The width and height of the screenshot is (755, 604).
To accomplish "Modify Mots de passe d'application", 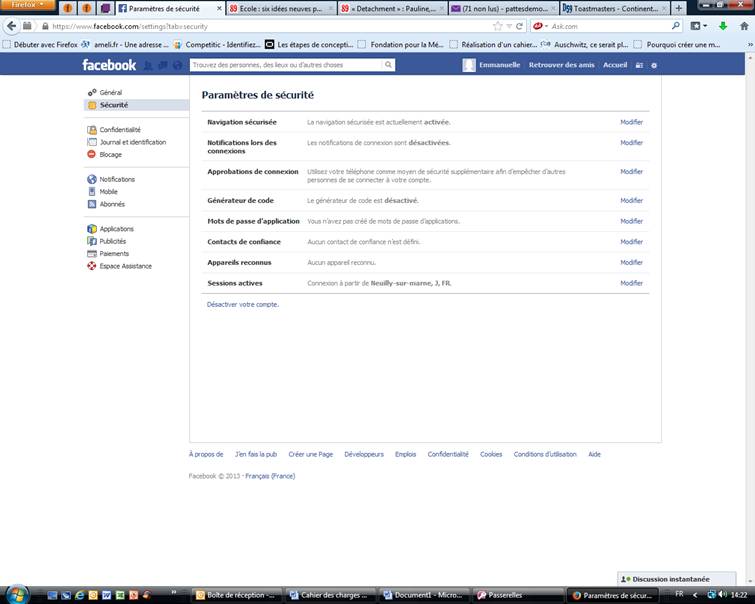I will 631,222.
